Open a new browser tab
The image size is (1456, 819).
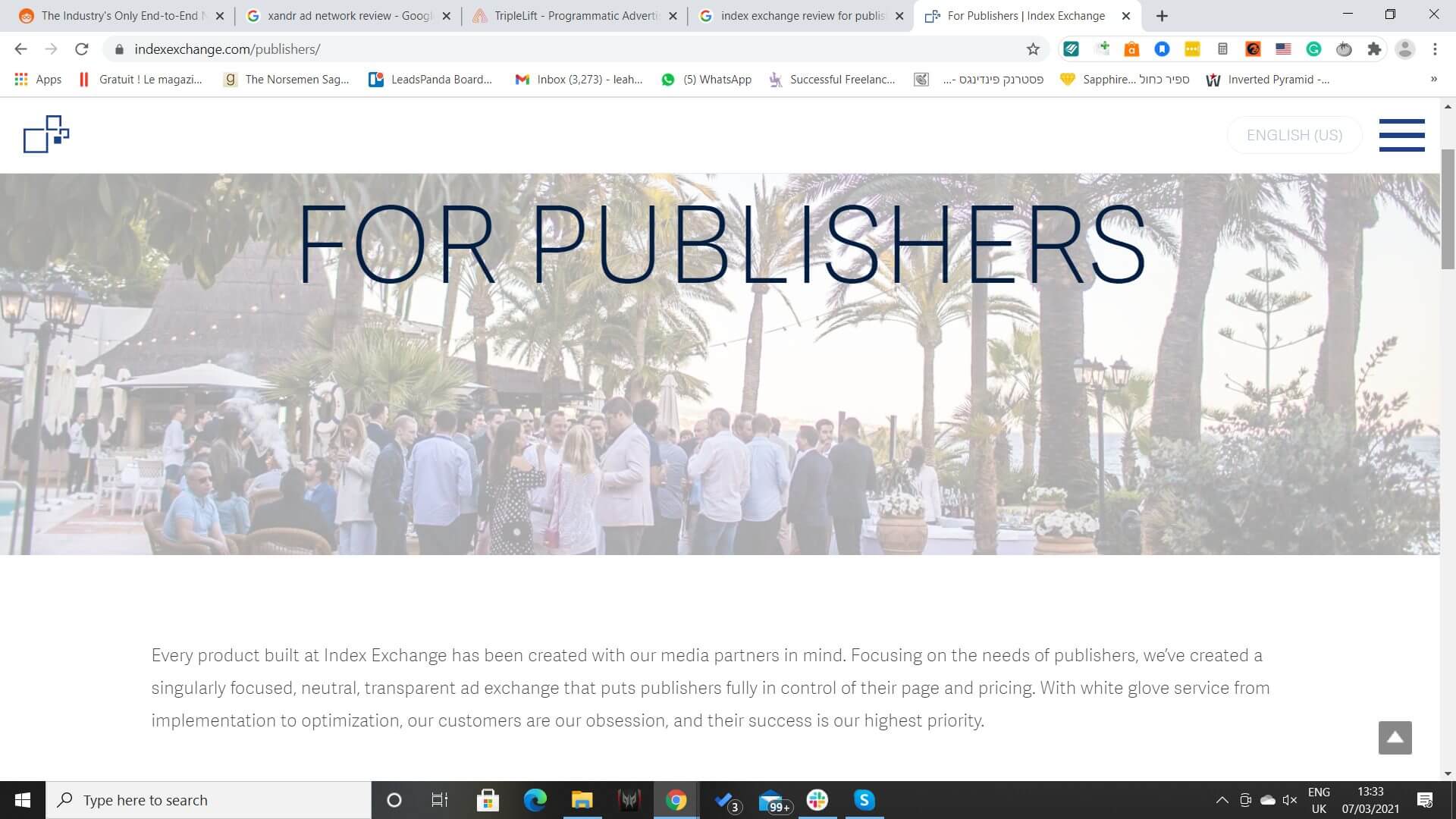click(x=1162, y=15)
